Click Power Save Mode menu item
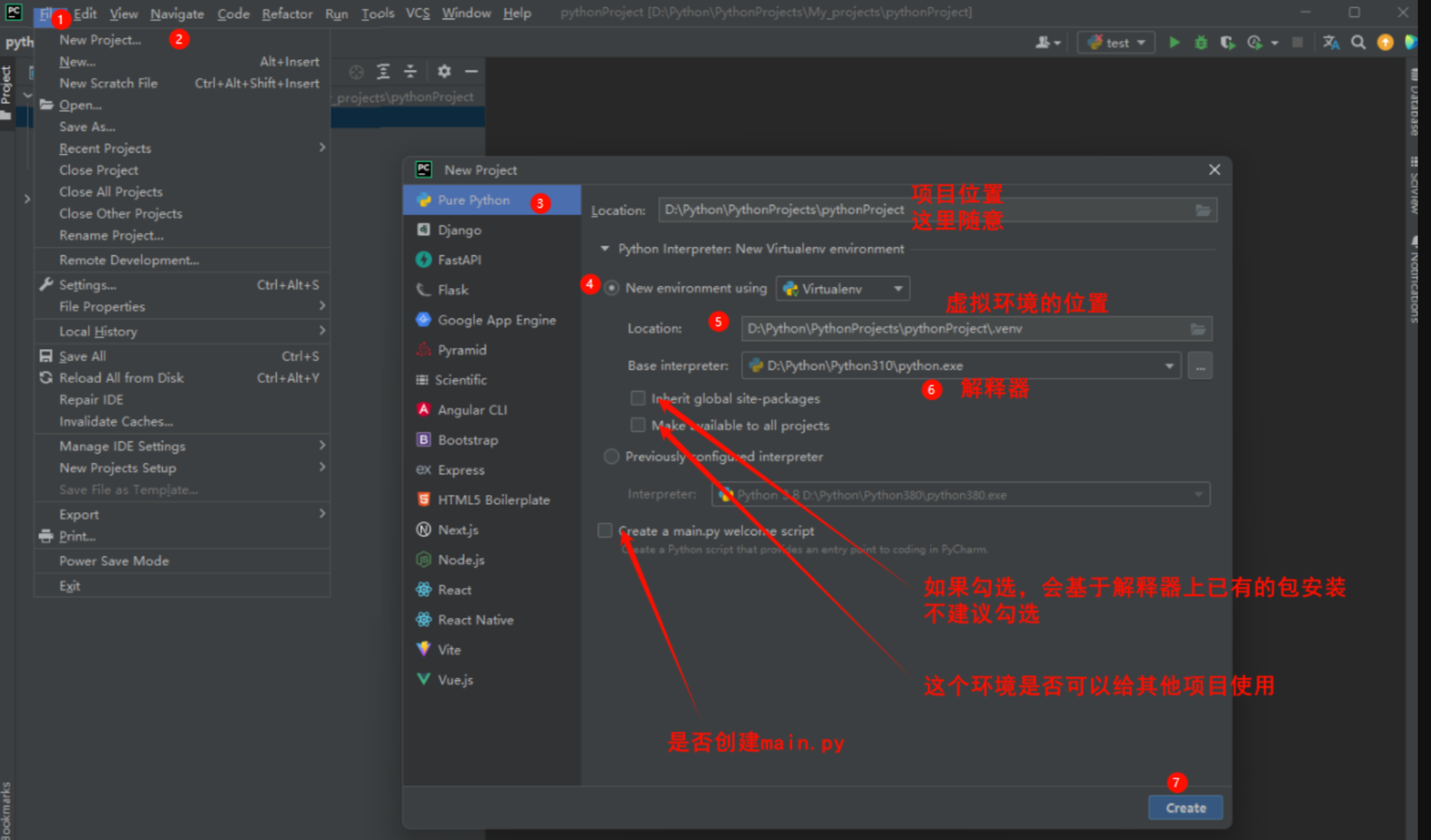The image size is (1431, 840). [x=183, y=561]
